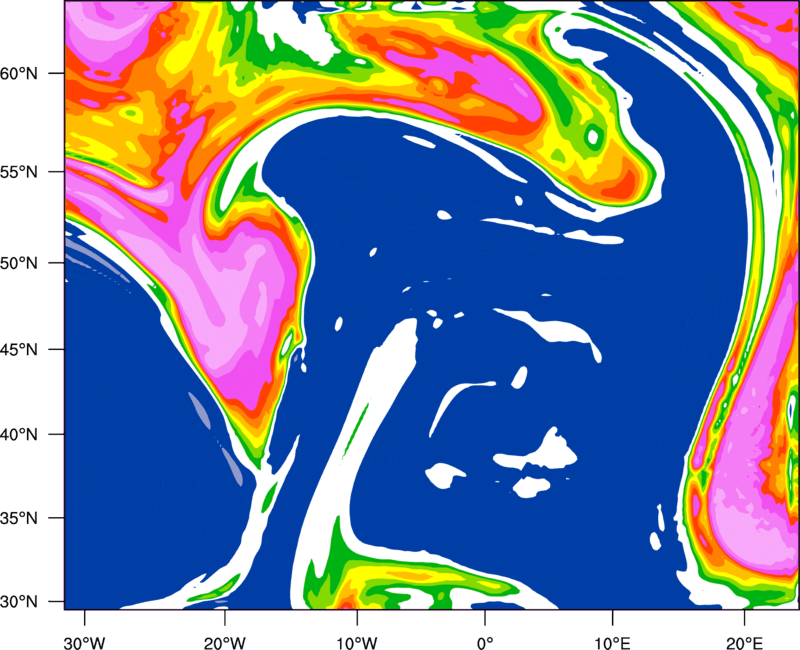Click the 10°W longitude label
The height and width of the screenshot is (650, 800).
point(356,643)
